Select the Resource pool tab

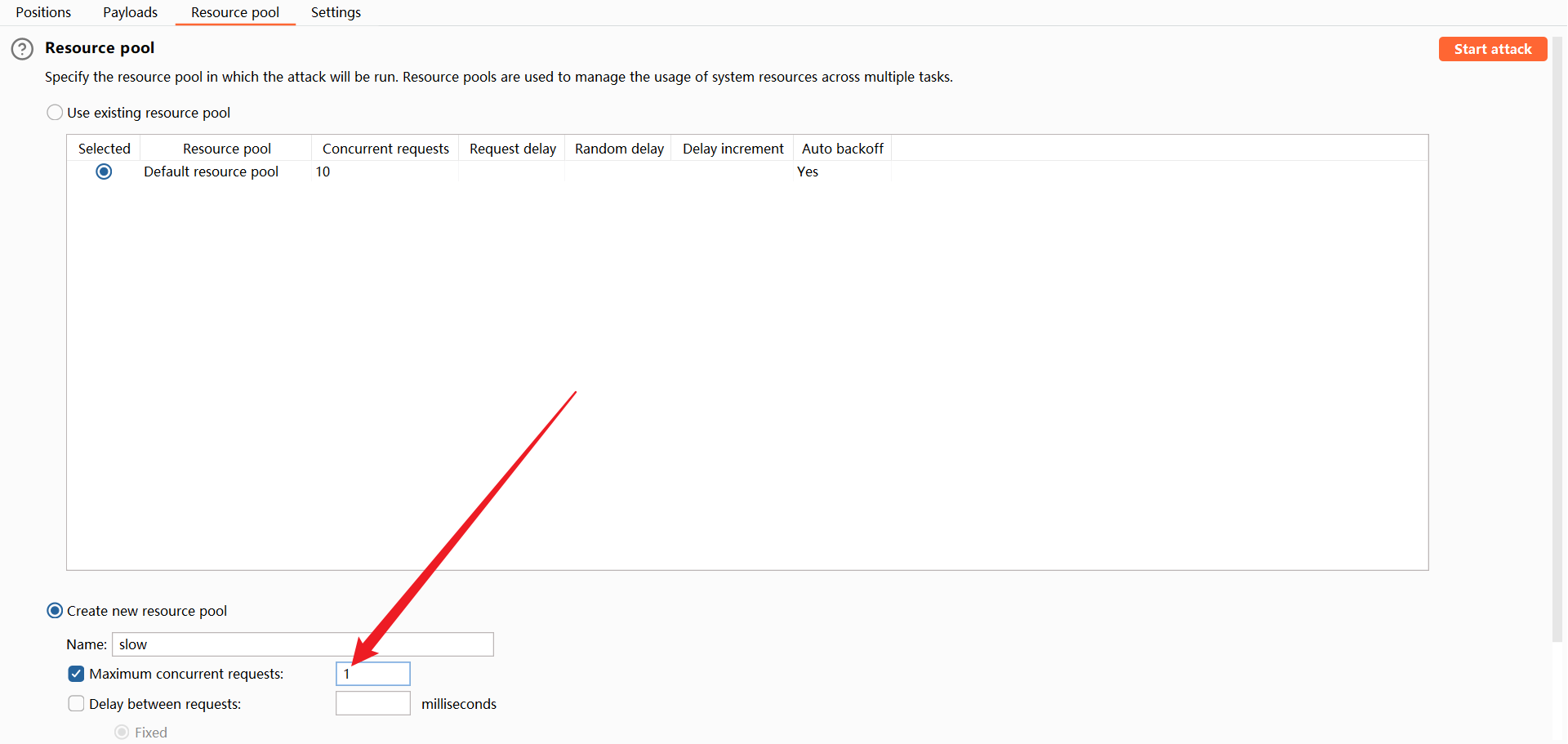point(235,12)
